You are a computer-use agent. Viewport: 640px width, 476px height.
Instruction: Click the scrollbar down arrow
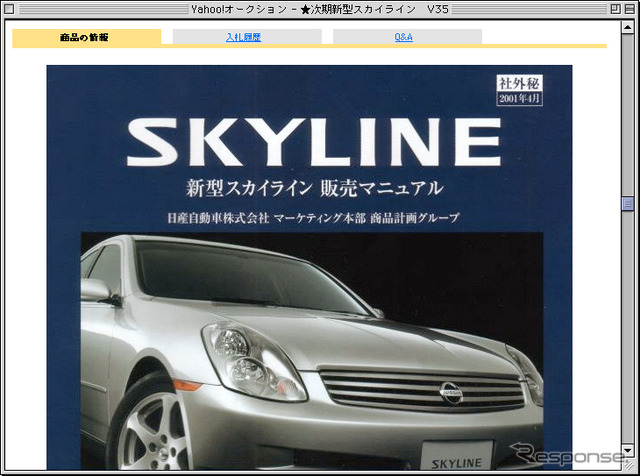click(628, 450)
